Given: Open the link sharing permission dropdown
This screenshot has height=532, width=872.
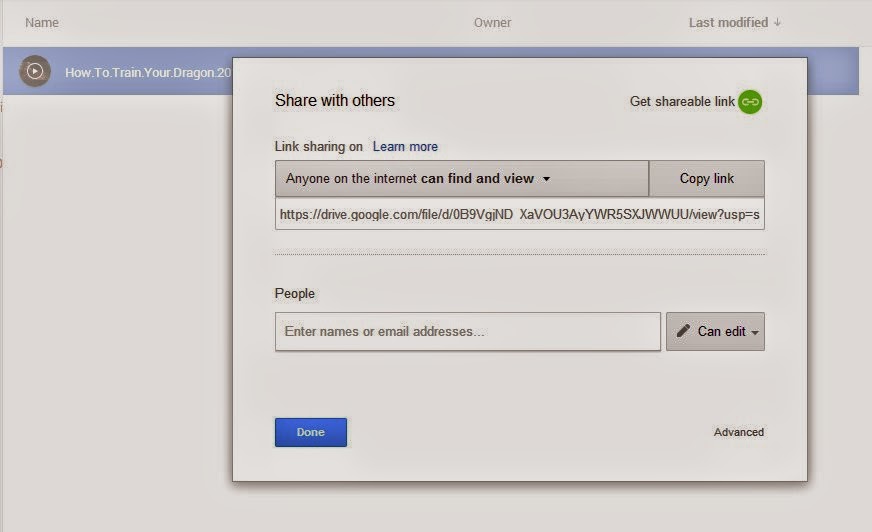Looking at the screenshot, I should pos(462,178).
